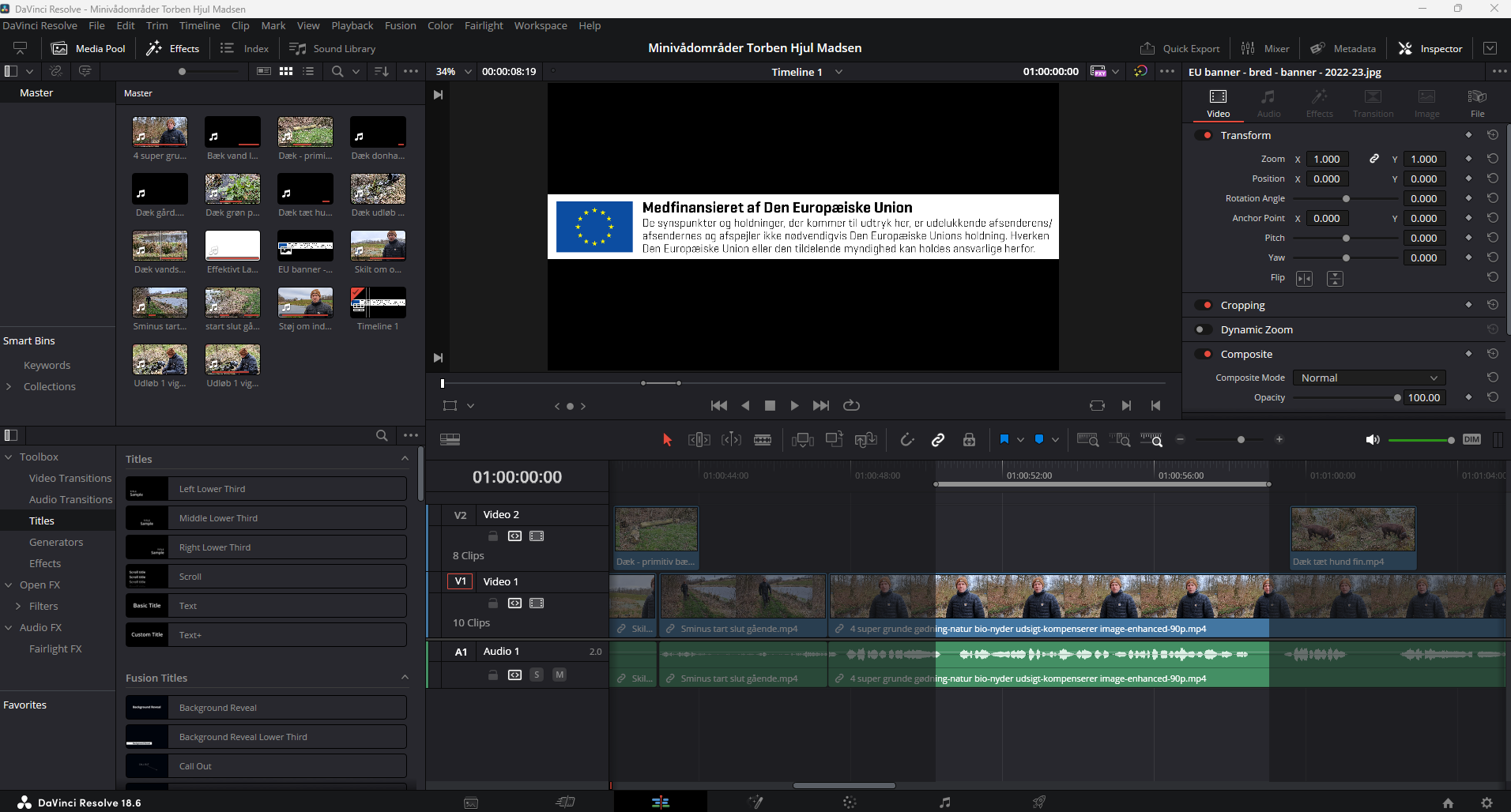Viewport: 1511px width, 812px height.
Task: Adjust the audio volume slider
Action: pos(1450,440)
